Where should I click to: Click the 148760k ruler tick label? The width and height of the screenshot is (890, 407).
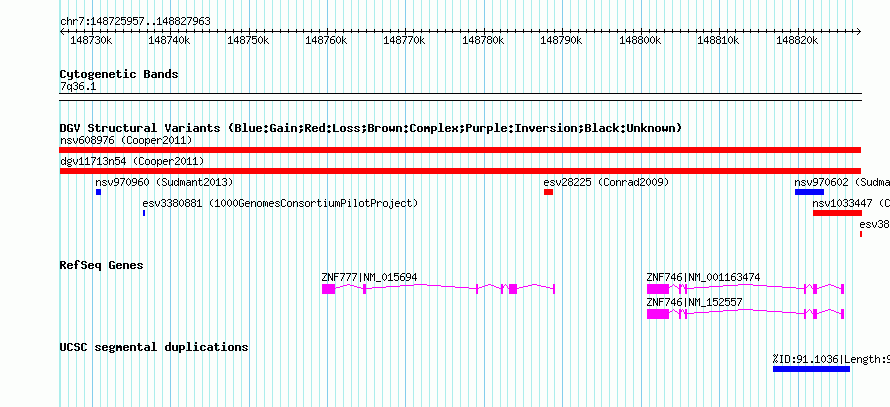(327, 40)
